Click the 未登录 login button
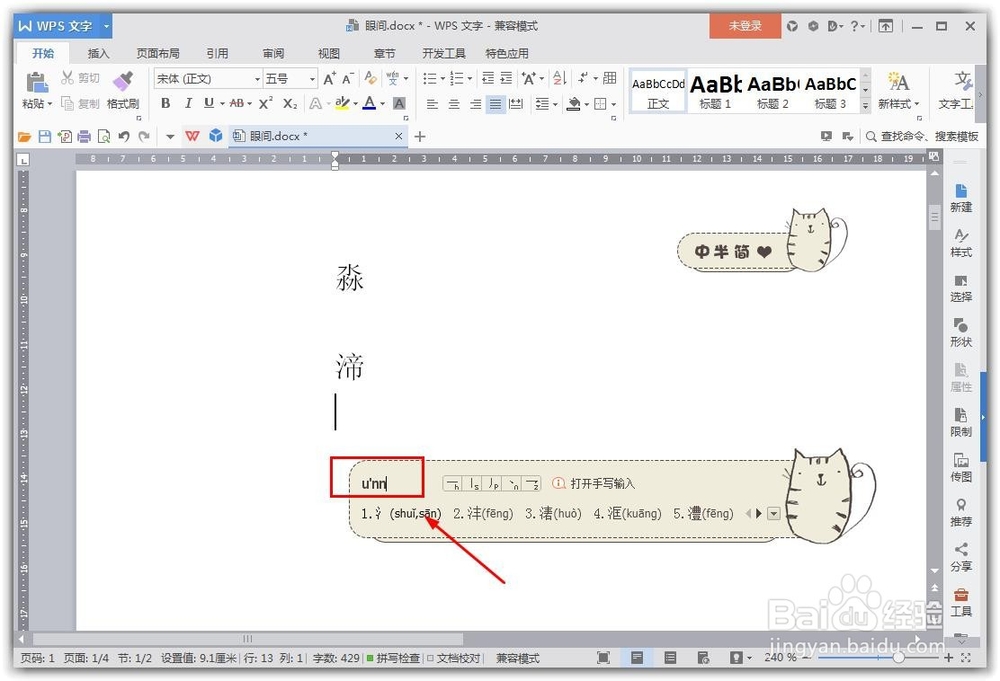The height and width of the screenshot is (681, 1000). point(745,25)
